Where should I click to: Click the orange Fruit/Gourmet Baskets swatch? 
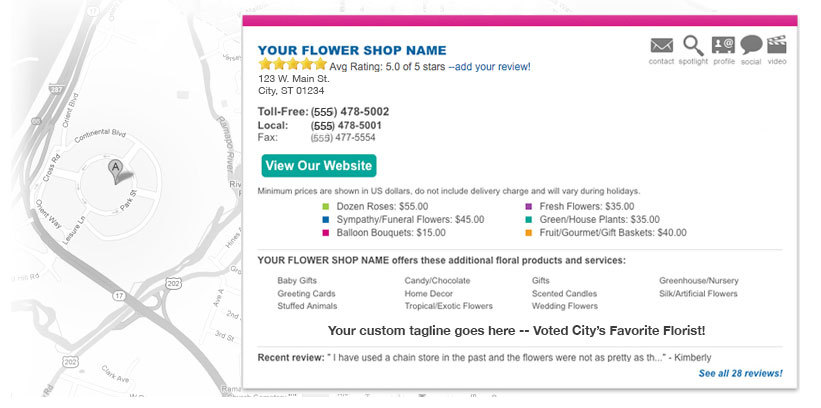(x=528, y=233)
